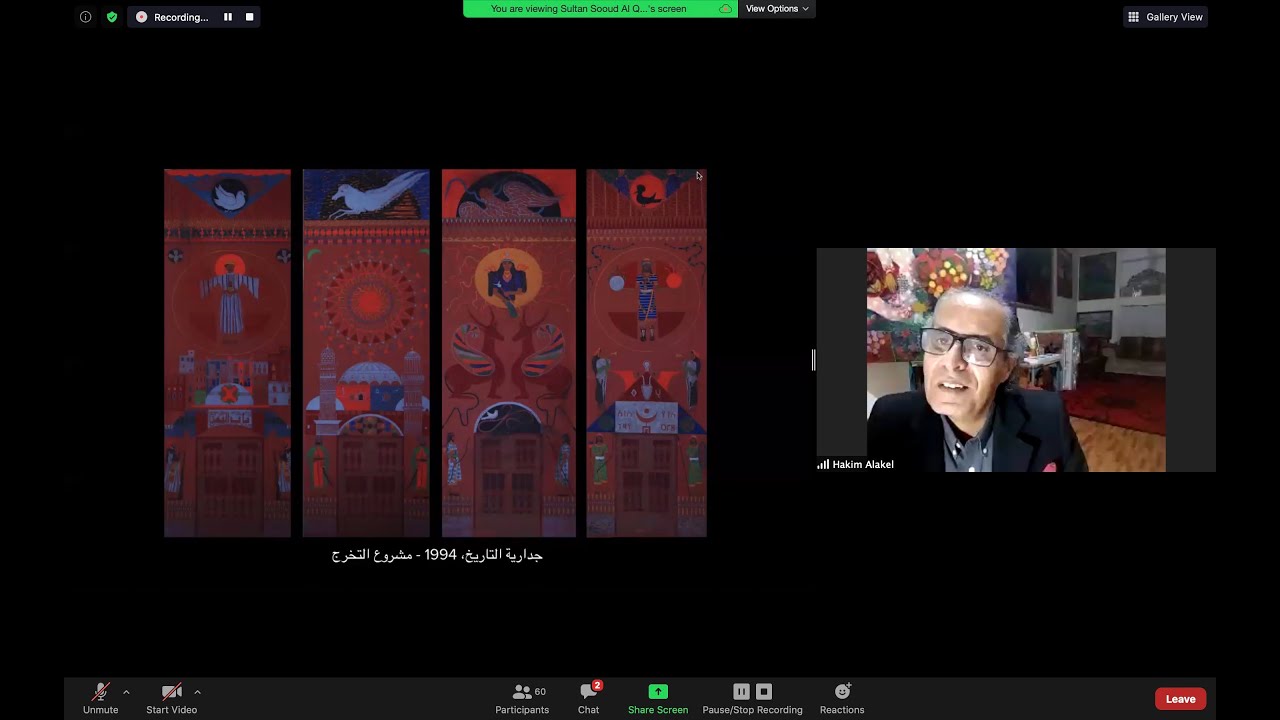Click the green Share Screen button

[x=658, y=698]
